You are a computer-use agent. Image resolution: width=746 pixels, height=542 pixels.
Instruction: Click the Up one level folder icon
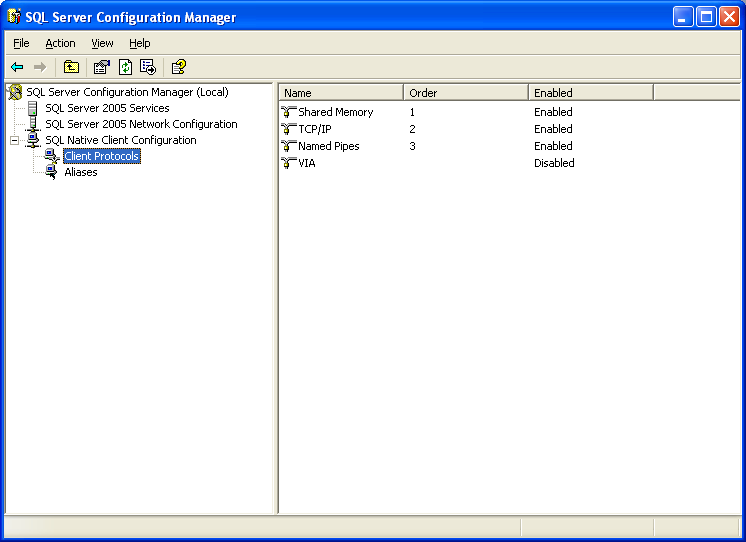coord(71,67)
